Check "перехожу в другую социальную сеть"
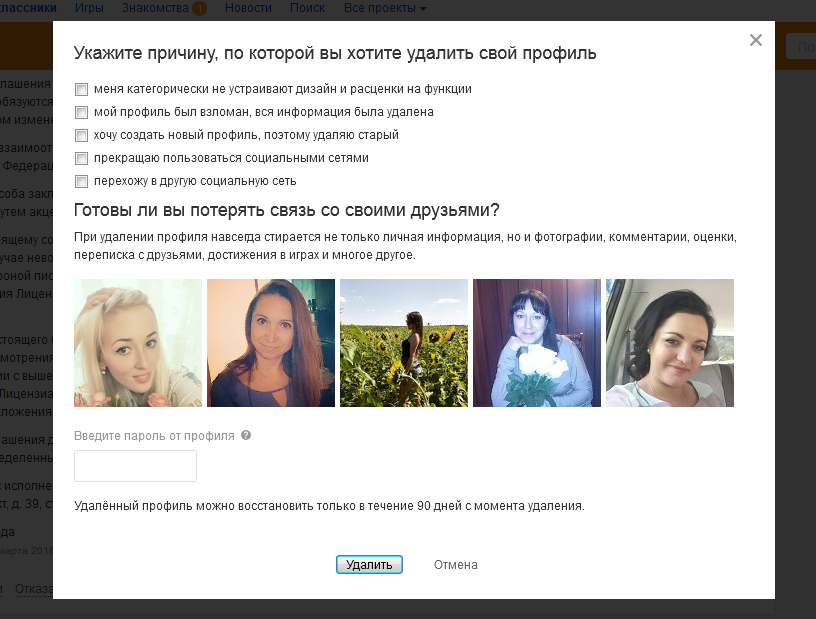The width and height of the screenshot is (816, 619). pos(81,181)
